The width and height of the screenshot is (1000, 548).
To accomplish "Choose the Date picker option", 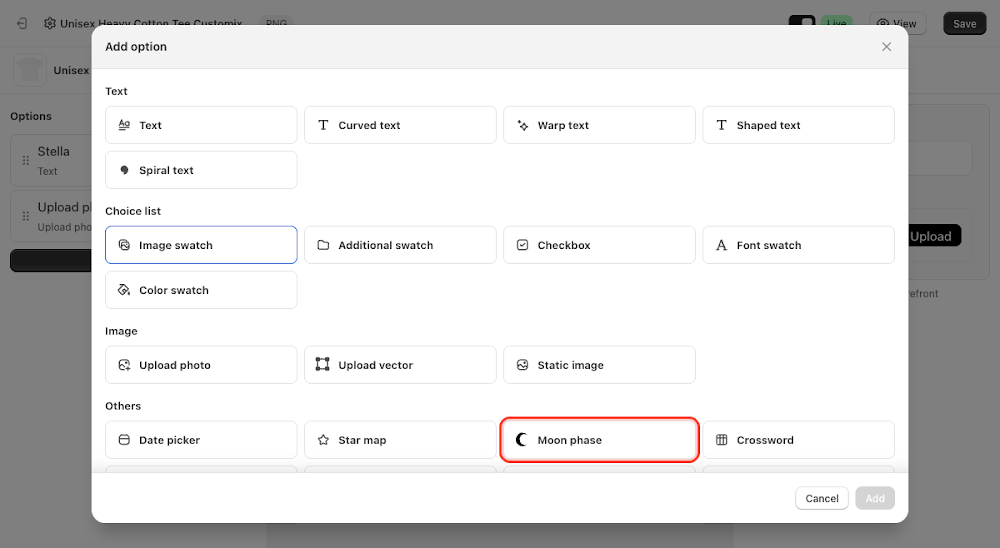I will pyautogui.click(x=201, y=440).
